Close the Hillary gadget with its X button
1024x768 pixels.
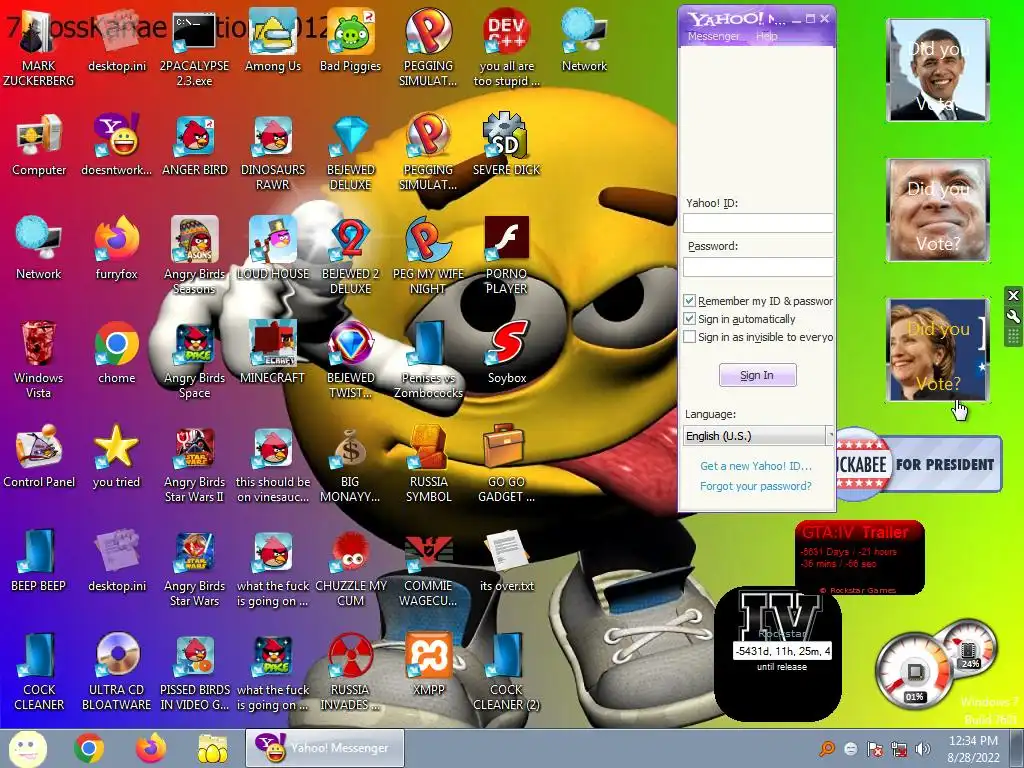[1013, 295]
